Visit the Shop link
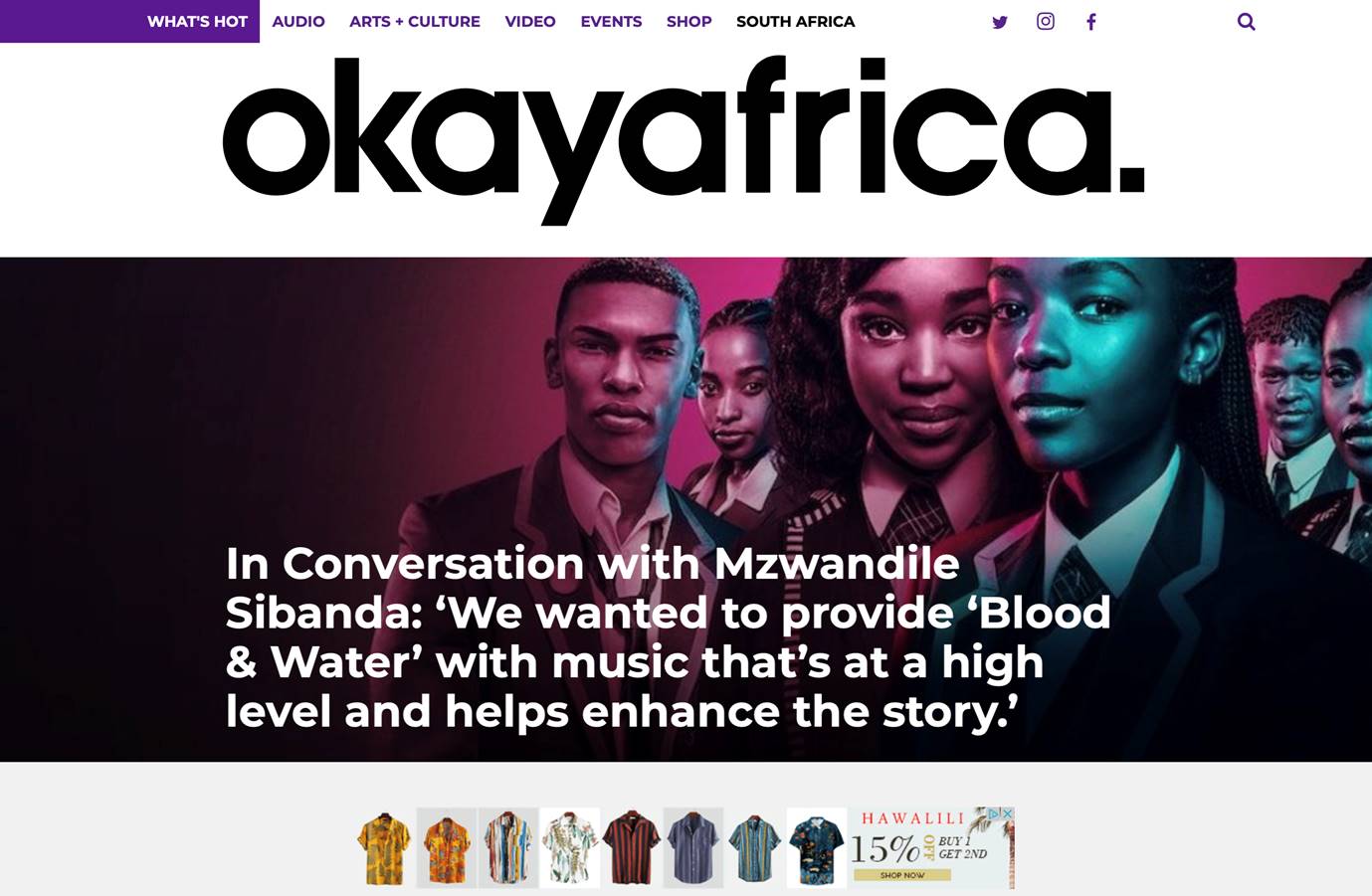The image size is (1372, 896). pyautogui.click(x=689, y=21)
